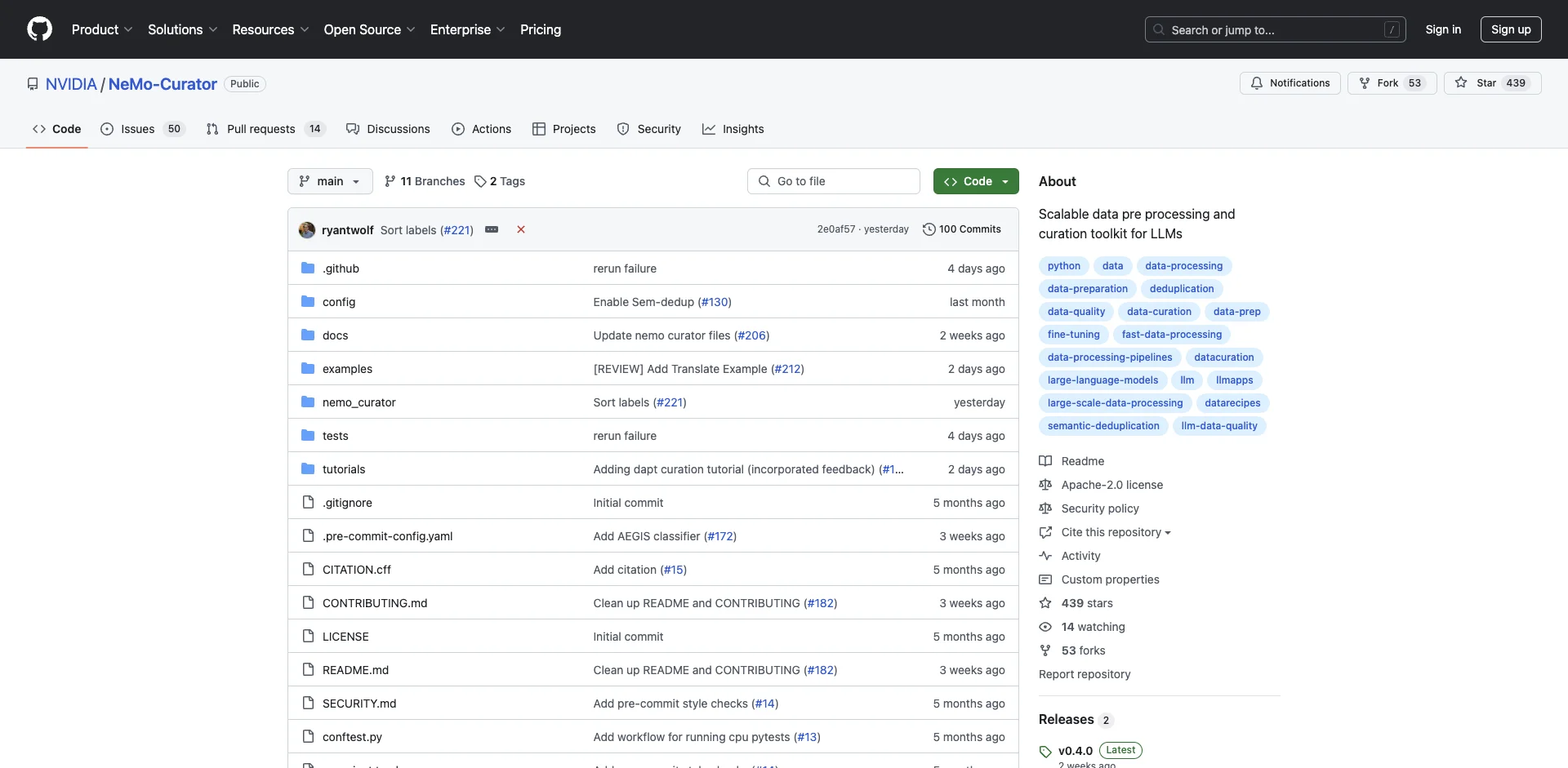Screen dimensions: 1568x768
Task: Open the Insights tab
Action: 733,129
